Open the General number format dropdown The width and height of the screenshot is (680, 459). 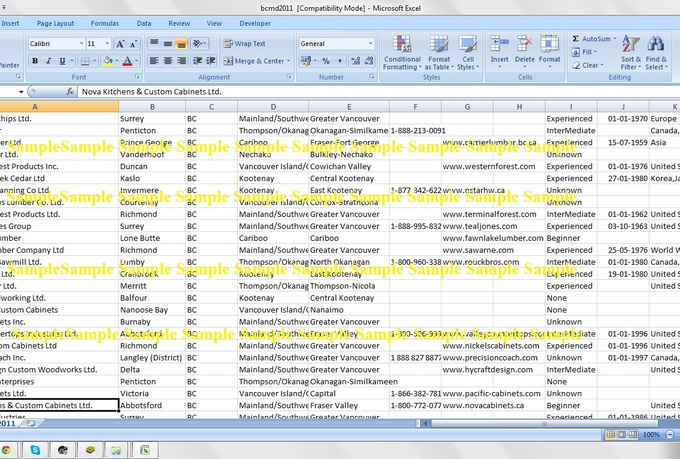tap(370, 44)
